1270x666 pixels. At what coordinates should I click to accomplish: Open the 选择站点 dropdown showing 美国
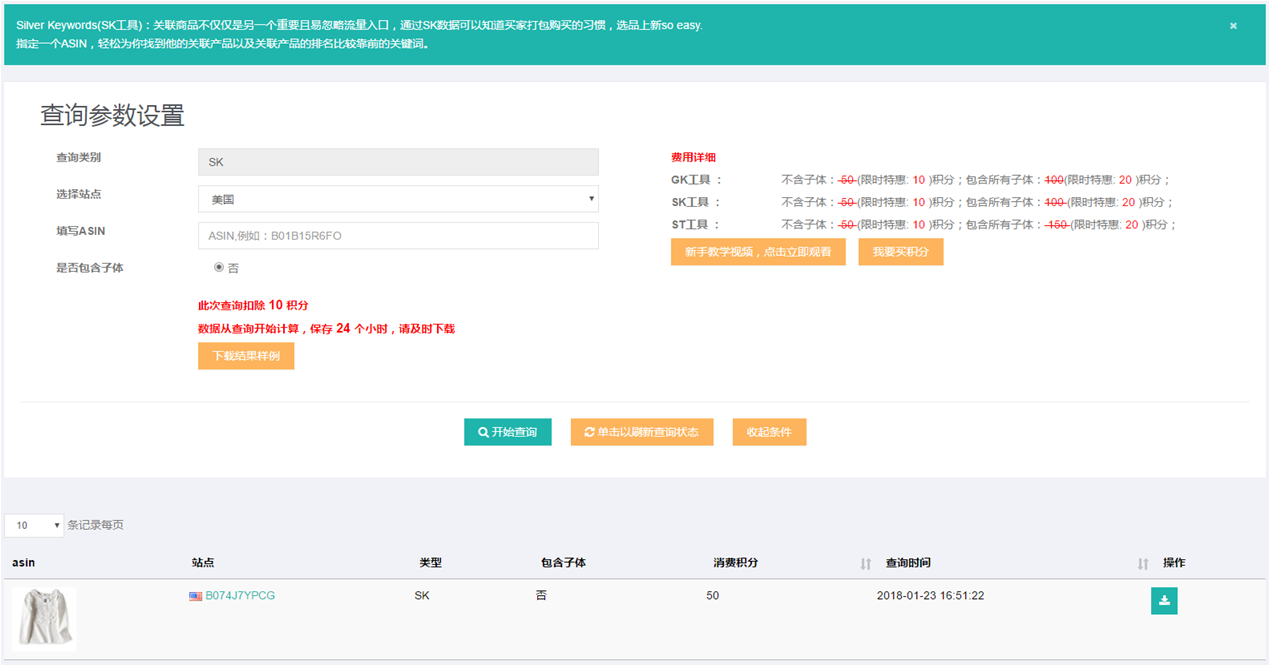coord(398,199)
